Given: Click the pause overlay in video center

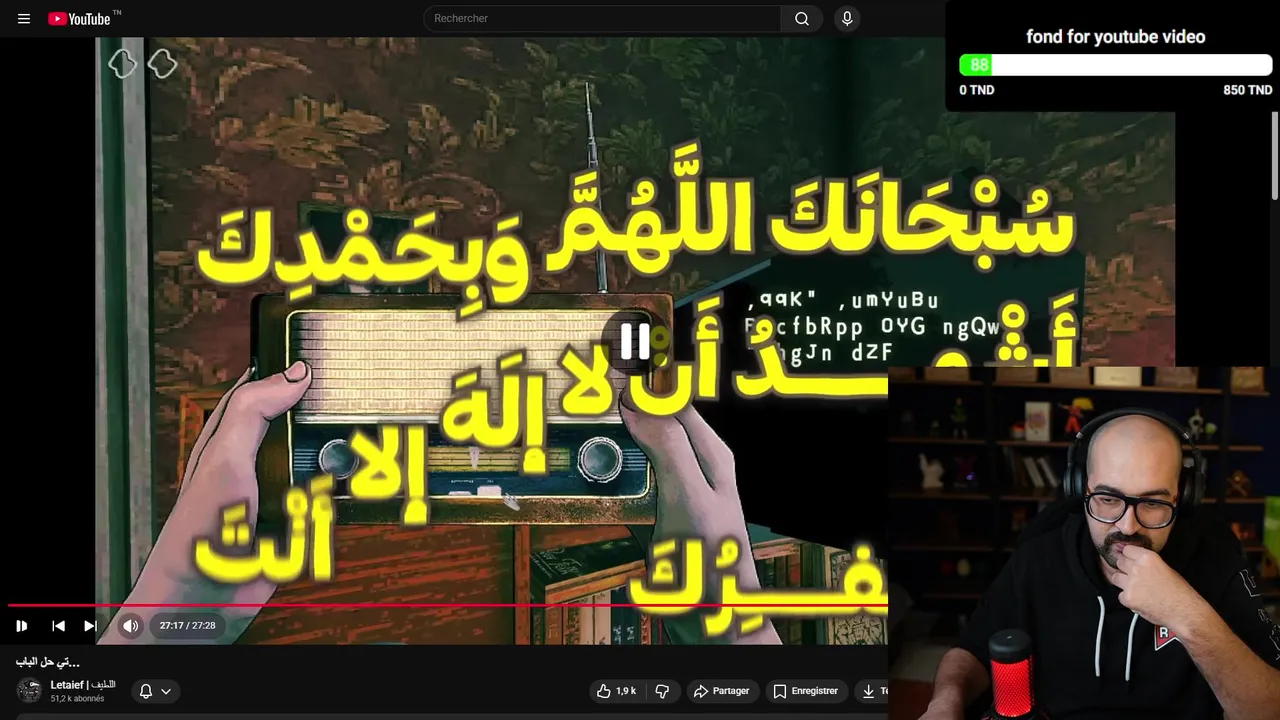Looking at the screenshot, I should pyautogui.click(x=635, y=342).
